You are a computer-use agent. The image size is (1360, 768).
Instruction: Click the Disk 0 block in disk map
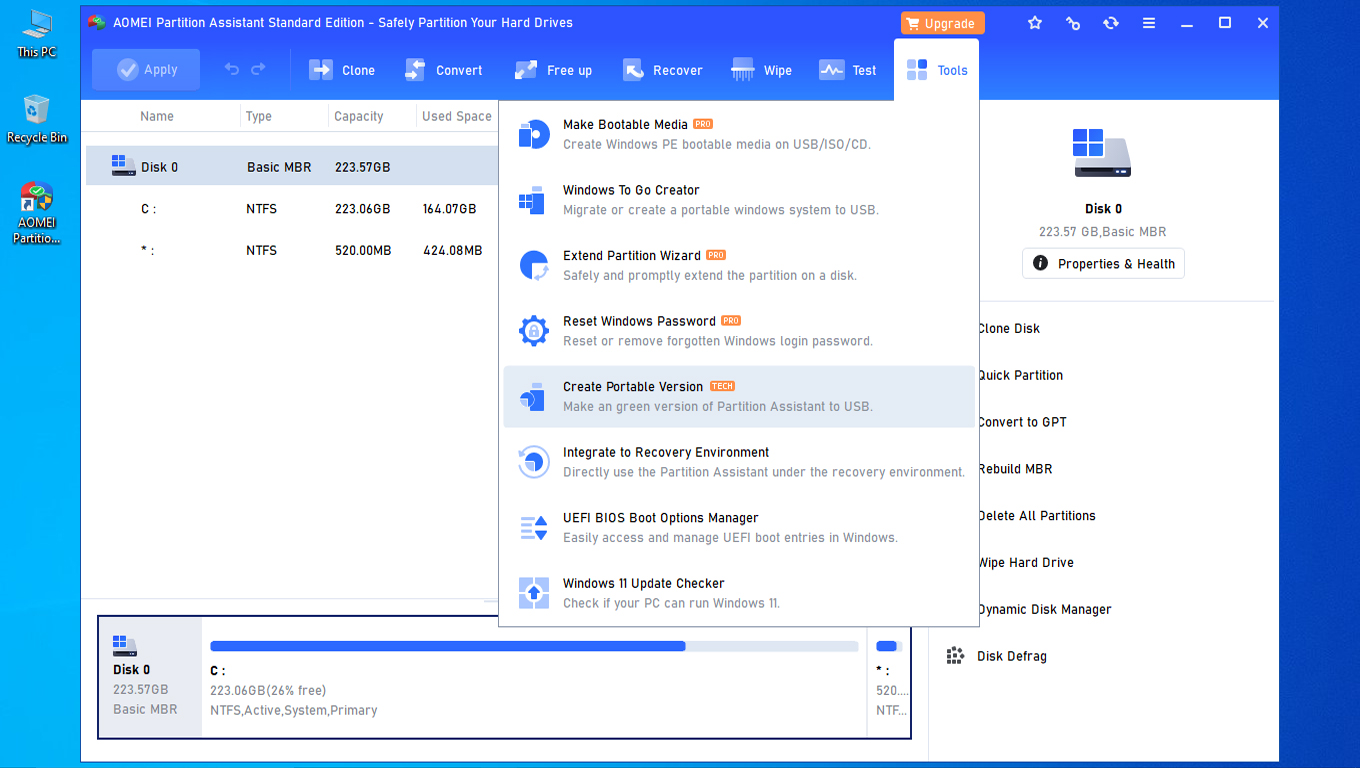[x=150, y=677]
